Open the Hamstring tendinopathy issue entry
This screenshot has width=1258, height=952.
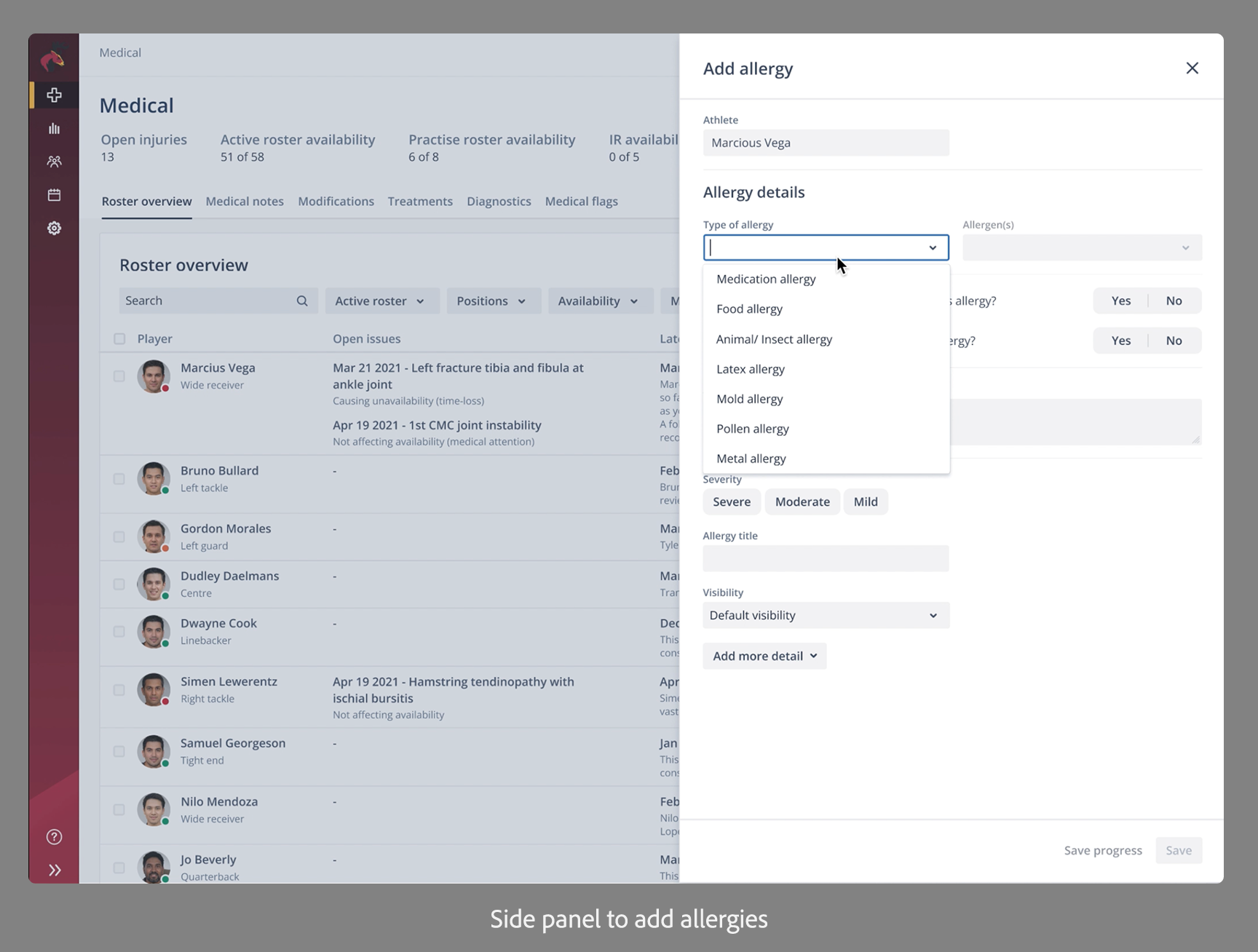[x=454, y=690]
